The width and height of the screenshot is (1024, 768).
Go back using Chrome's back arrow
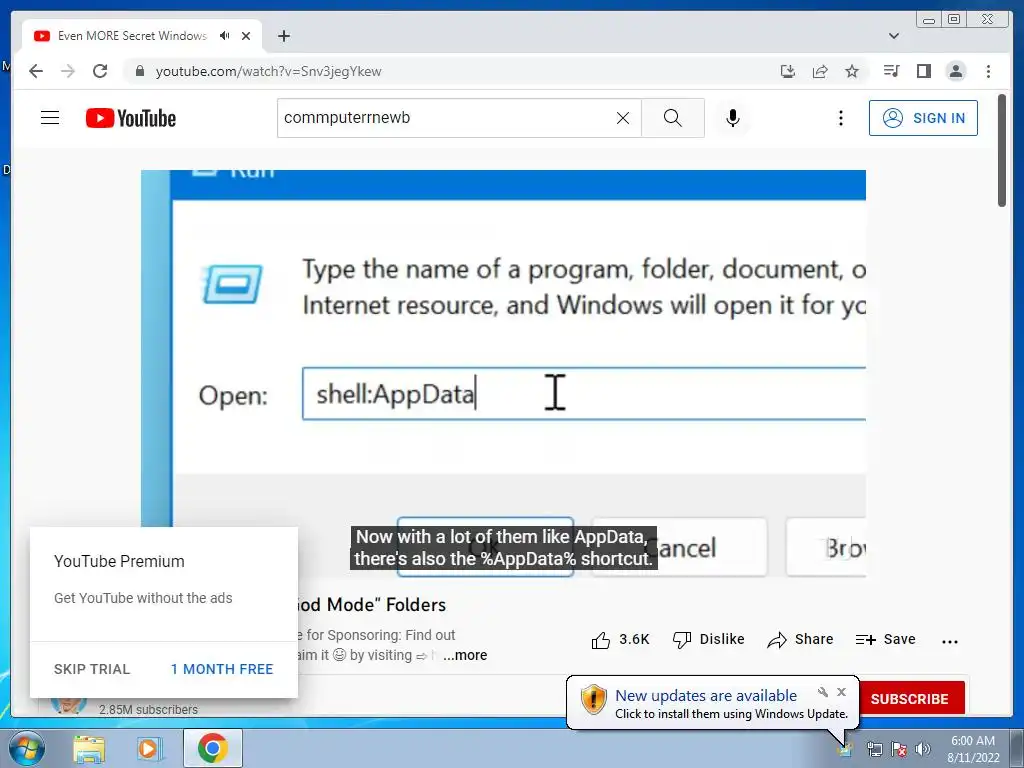[36, 71]
